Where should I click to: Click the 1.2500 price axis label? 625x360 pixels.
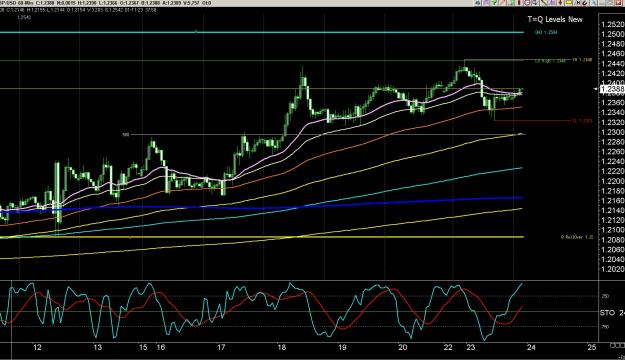613,34
